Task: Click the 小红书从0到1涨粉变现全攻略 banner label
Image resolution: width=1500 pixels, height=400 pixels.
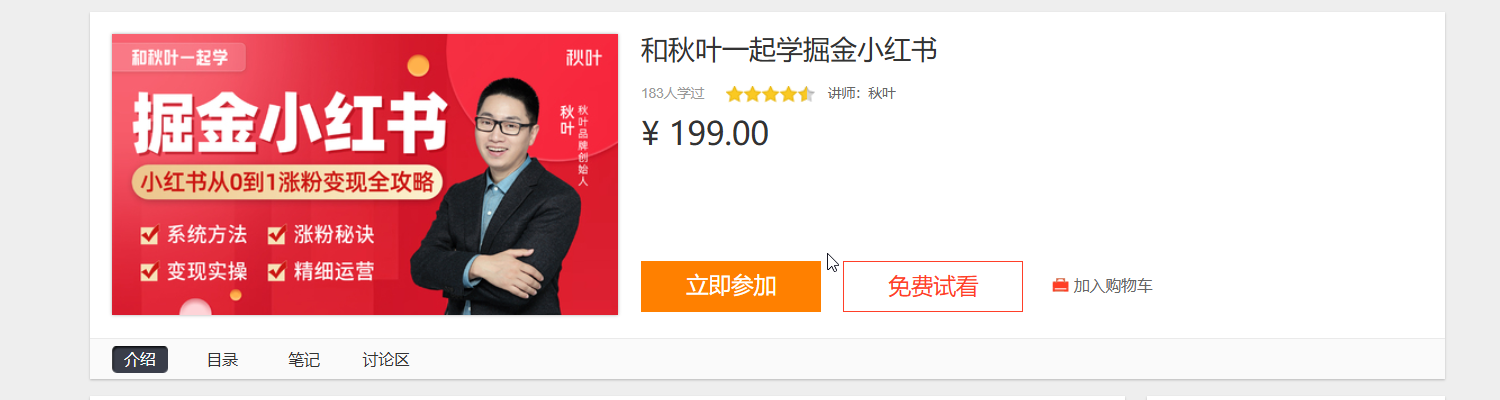Action: [x=286, y=182]
